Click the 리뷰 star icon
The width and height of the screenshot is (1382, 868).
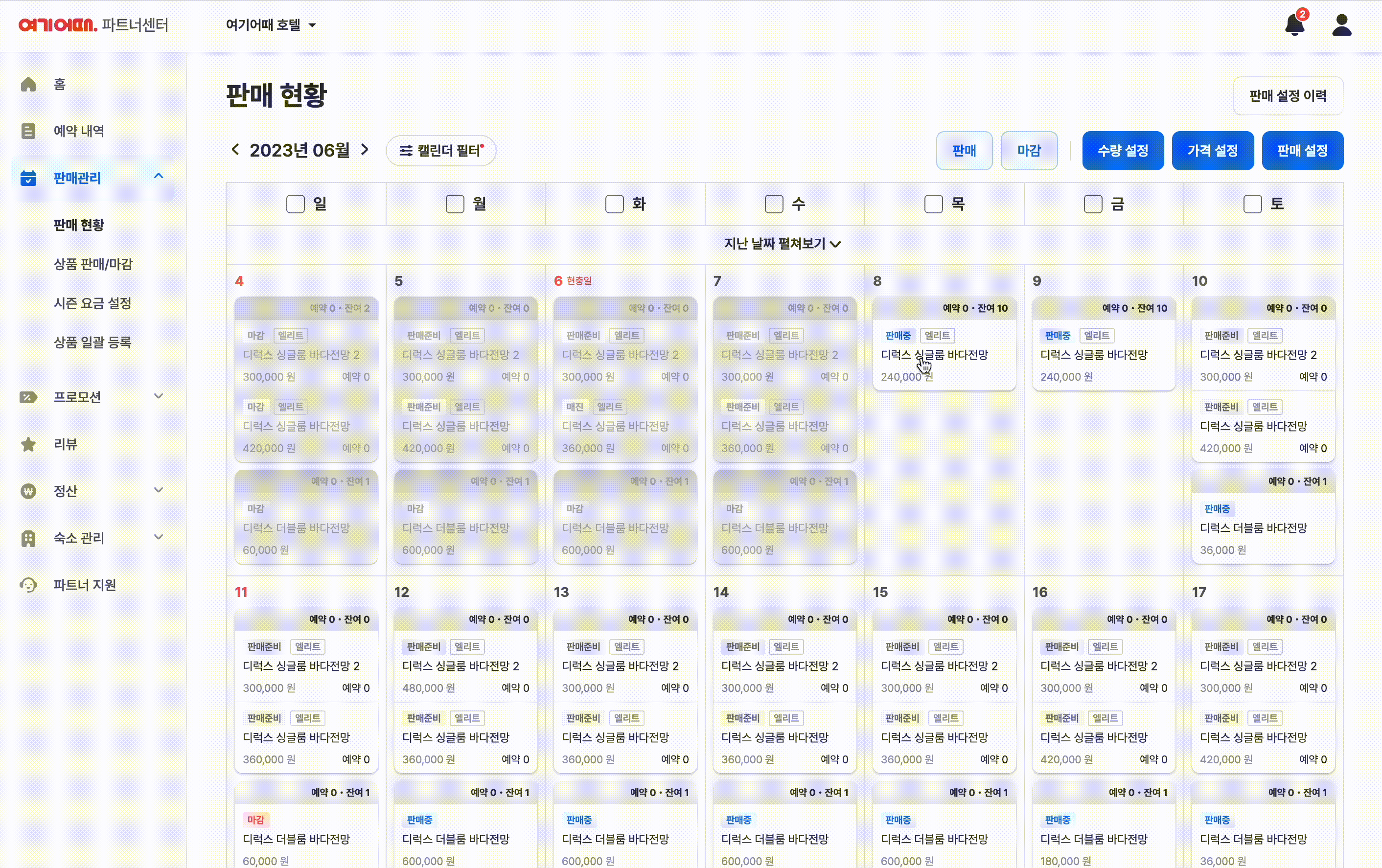point(28,444)
